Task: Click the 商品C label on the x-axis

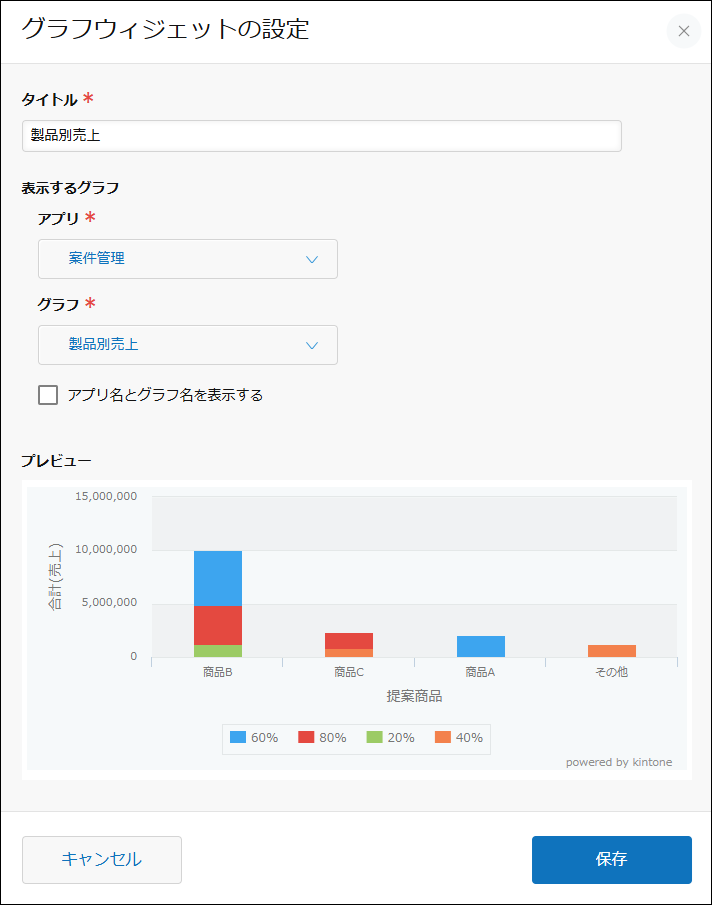Action: 347,673
